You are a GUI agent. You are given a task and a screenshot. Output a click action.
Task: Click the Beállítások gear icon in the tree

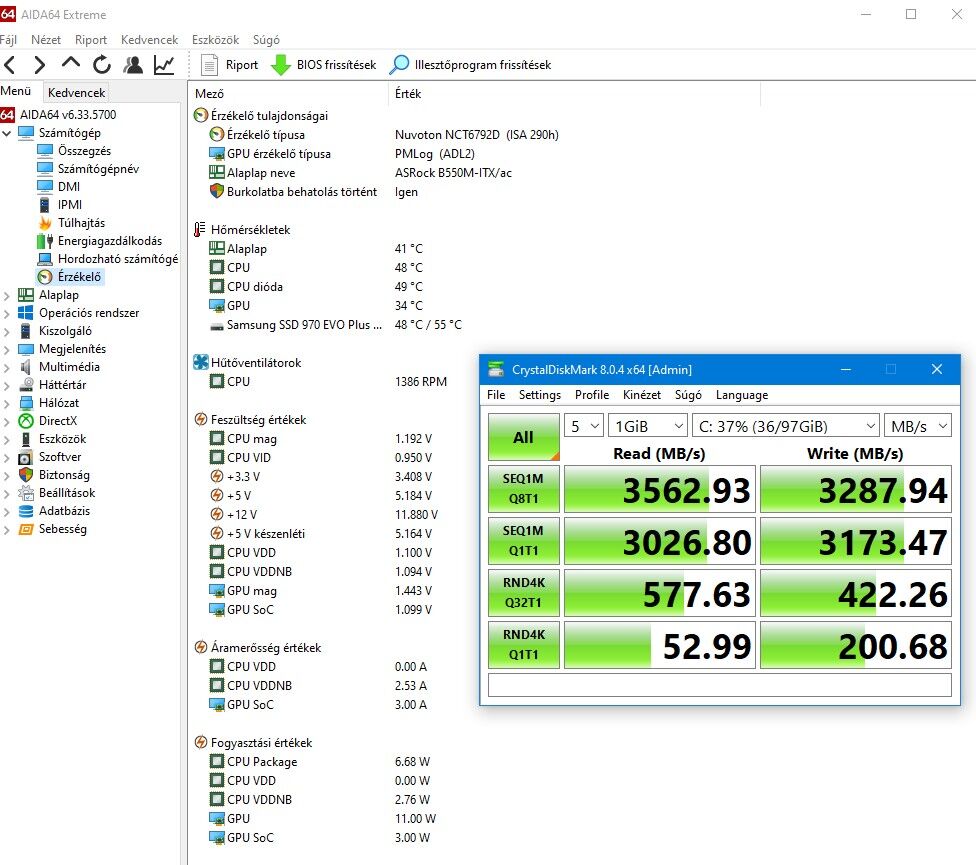[x=26, y=493]
